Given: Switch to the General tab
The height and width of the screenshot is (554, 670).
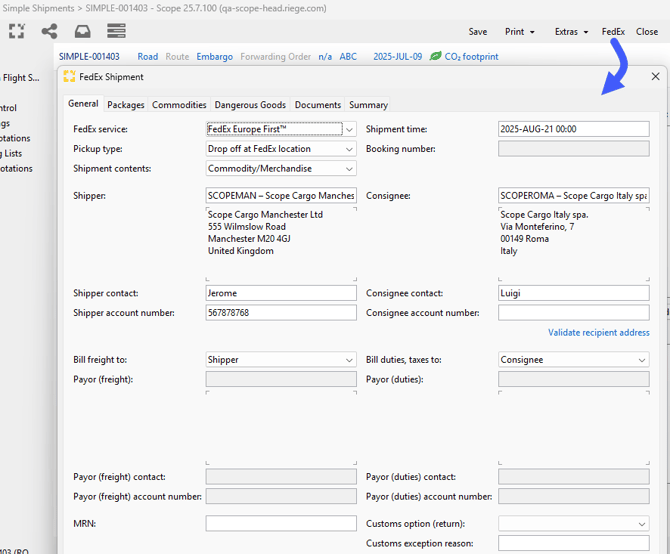Looking at the screenshot, I should pyautogui.click(x=83, y=104).
